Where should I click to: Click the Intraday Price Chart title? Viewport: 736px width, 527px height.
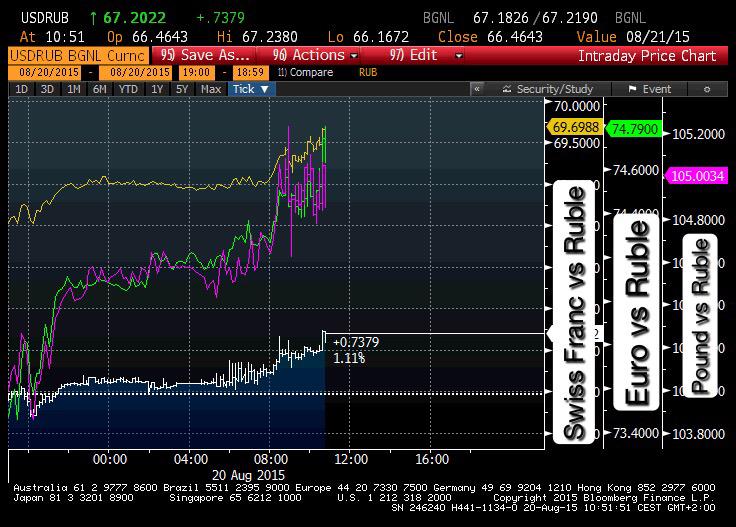(647, 56)
